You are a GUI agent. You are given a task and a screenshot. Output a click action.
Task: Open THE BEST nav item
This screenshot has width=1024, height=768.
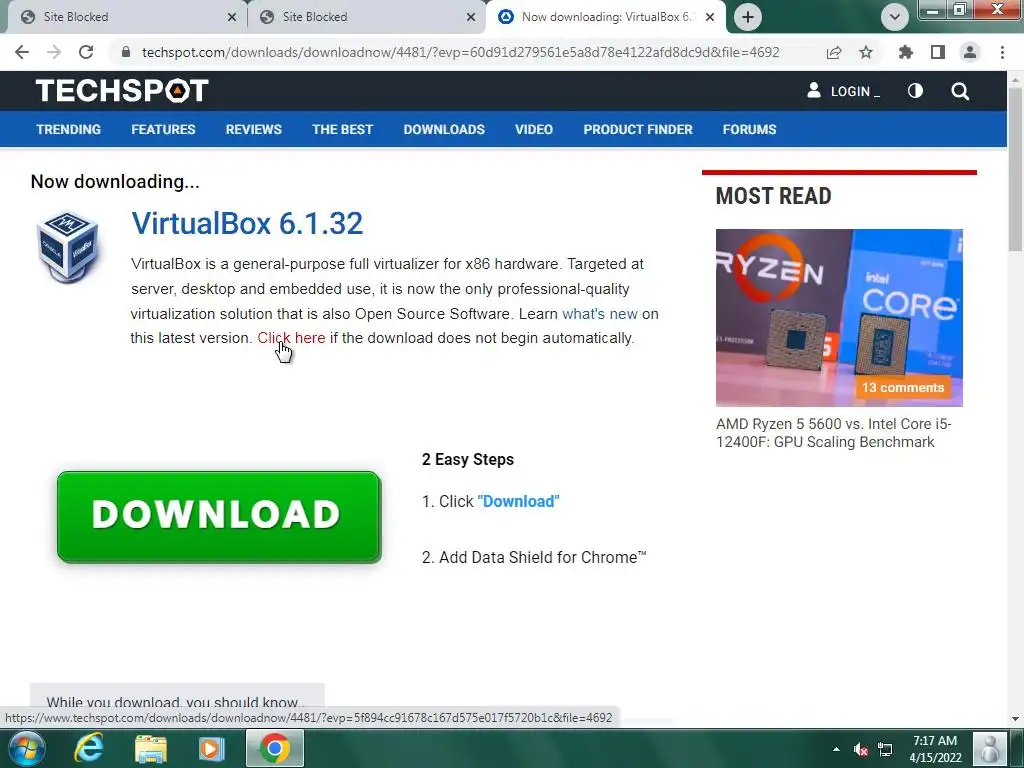342,129
